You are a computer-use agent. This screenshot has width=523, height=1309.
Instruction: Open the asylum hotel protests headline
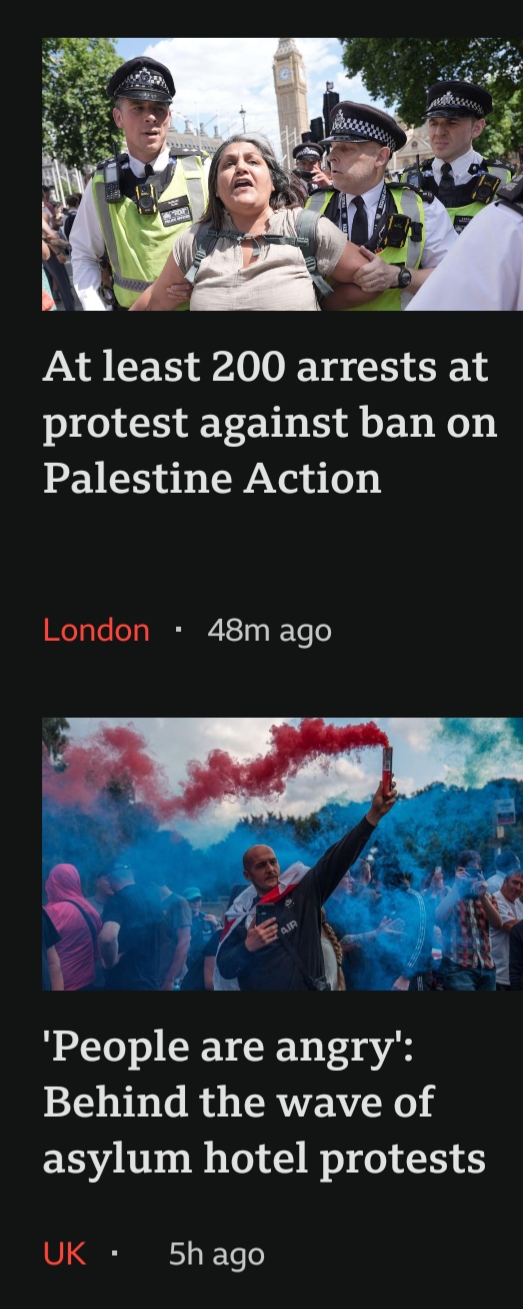pos(264,1102)
